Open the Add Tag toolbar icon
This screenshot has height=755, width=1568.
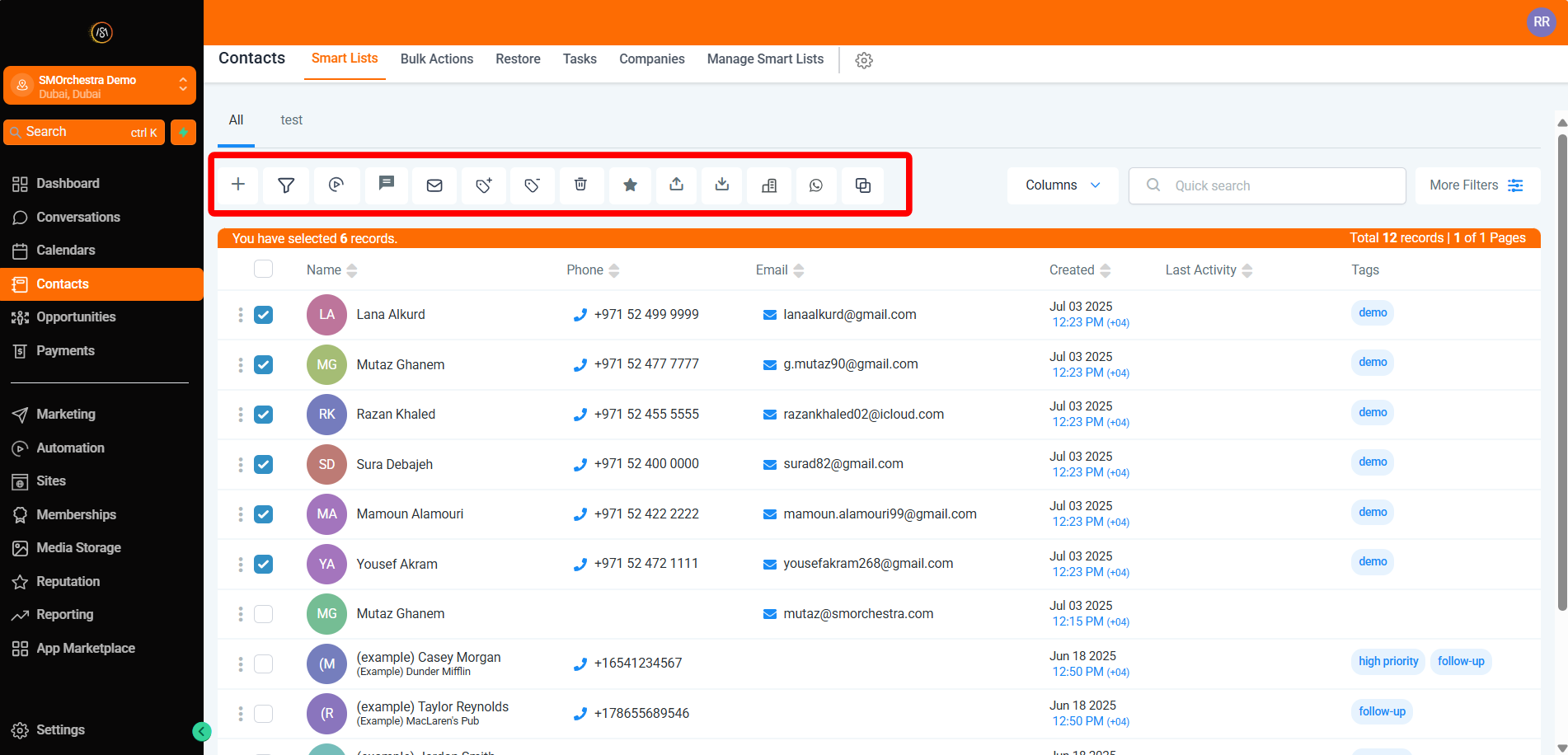pos(484,185)
